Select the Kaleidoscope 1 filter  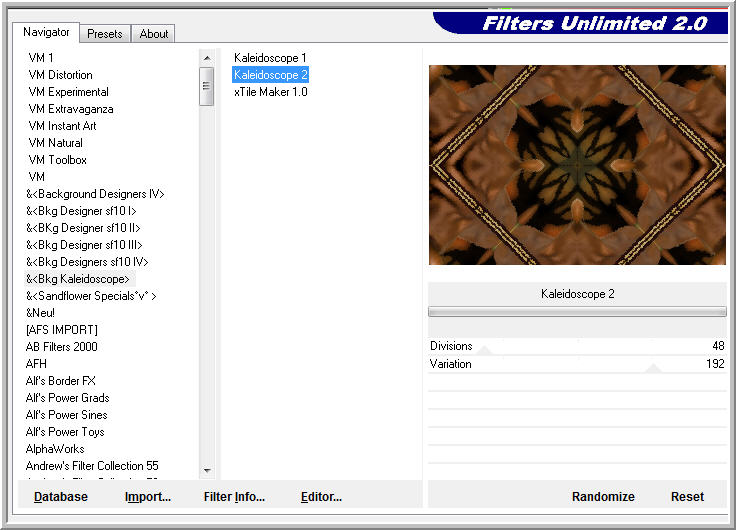(270, 58)
